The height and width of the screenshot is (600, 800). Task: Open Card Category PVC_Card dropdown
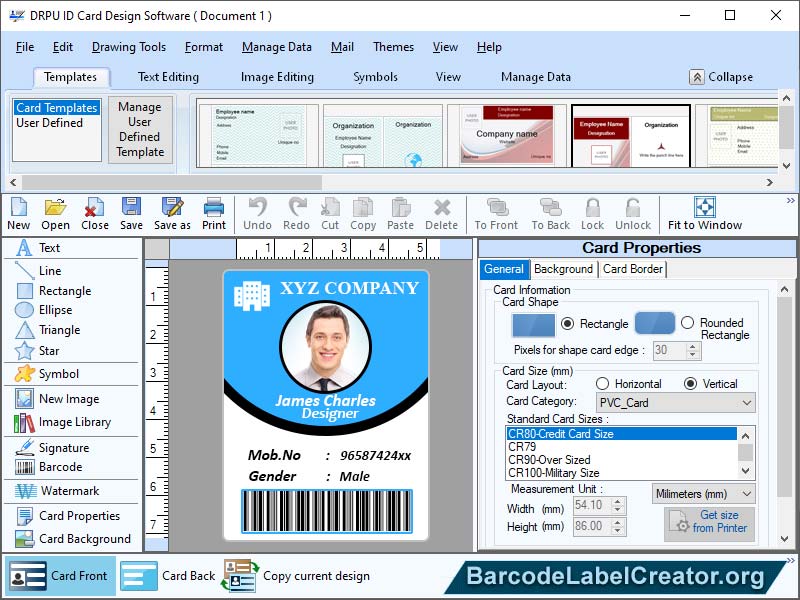pos(676,403)
